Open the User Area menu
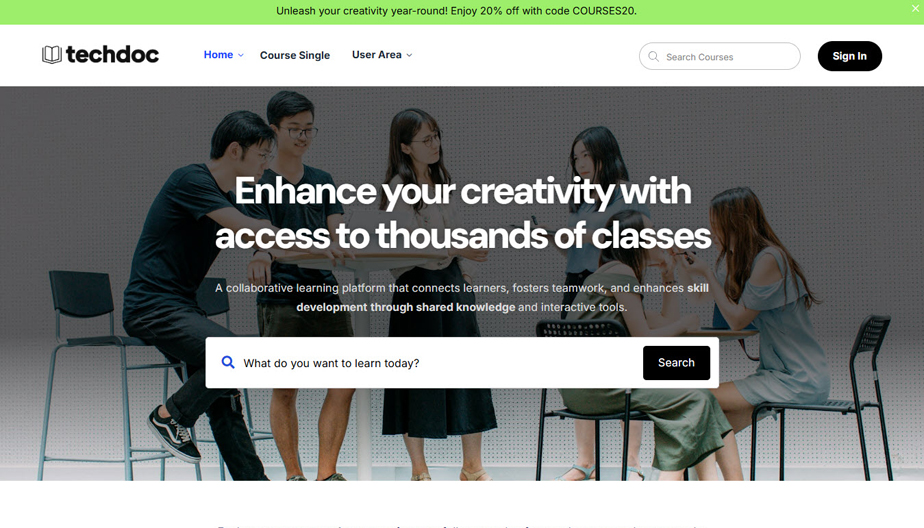 (377, 55)
